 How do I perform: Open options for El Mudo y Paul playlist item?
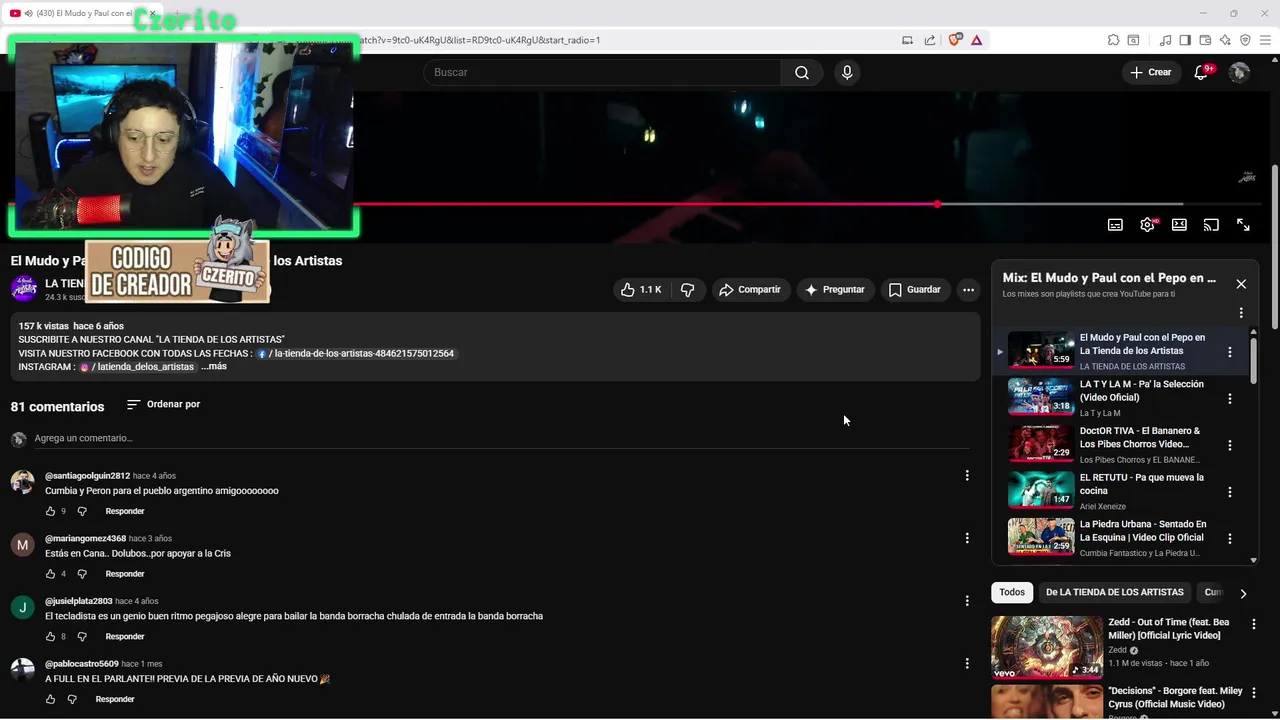pos(1230,352)
